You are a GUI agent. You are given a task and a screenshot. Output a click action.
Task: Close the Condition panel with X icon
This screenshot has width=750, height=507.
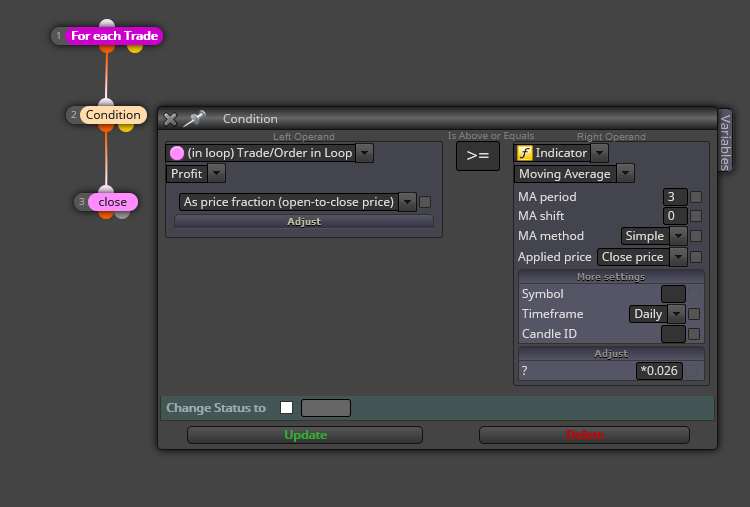[170, 119]
